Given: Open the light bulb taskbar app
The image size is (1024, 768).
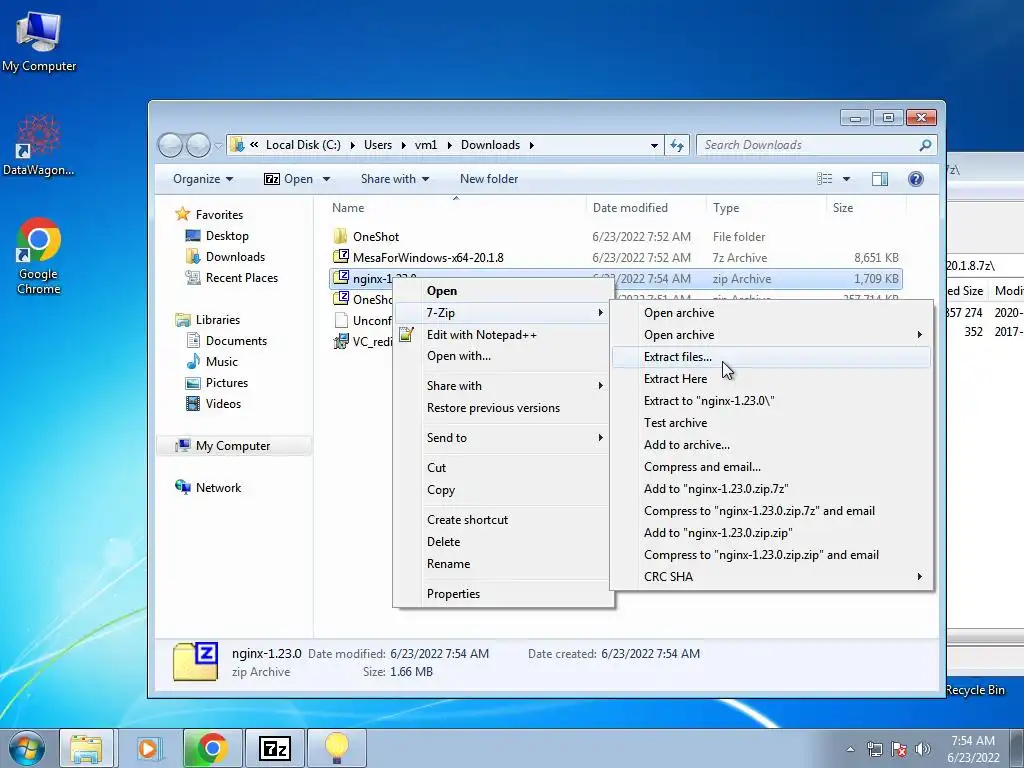Looking at the screenshot, I should click(x=336, y=748).
